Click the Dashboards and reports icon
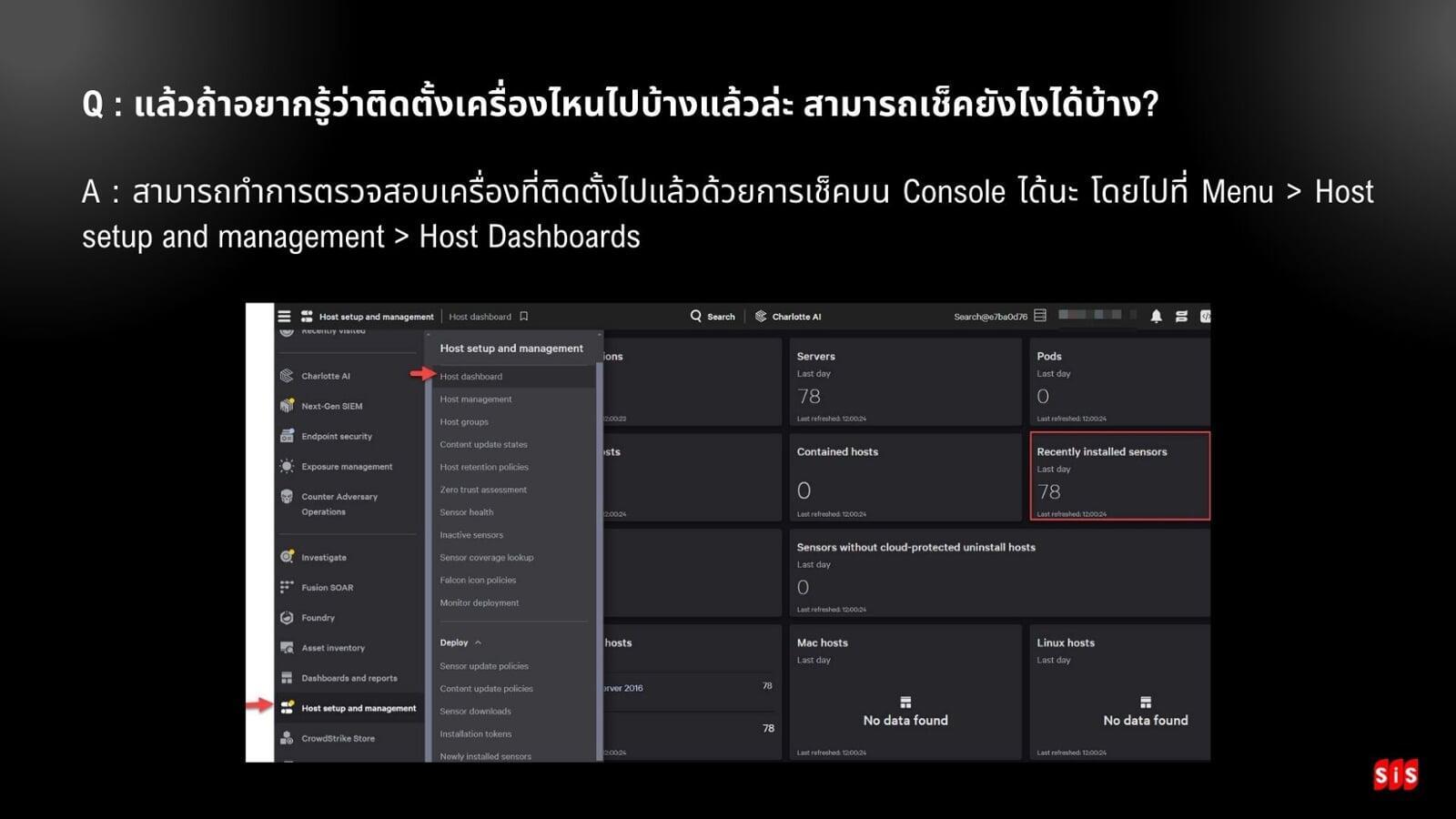 click(x=287, y=678)
